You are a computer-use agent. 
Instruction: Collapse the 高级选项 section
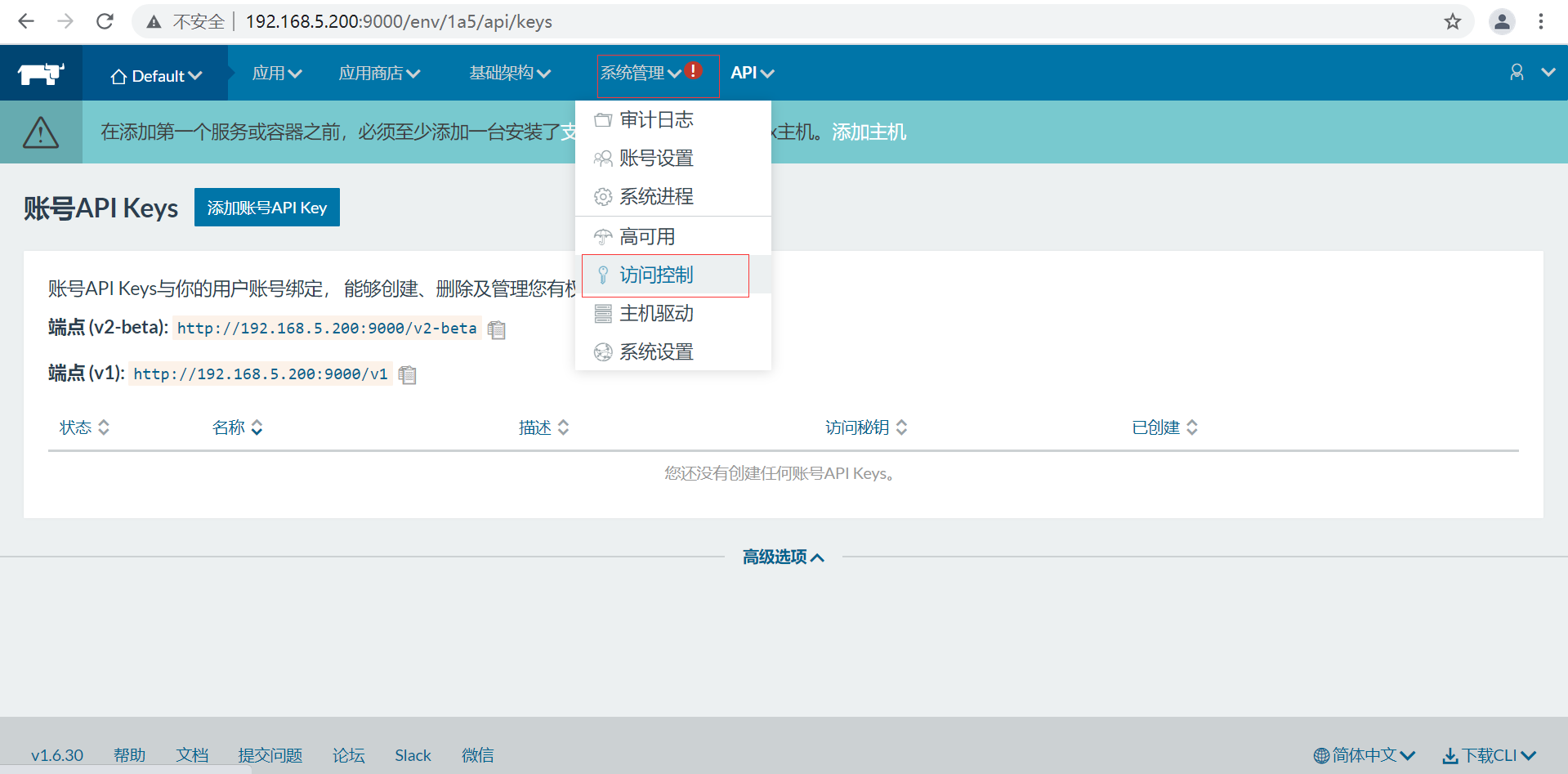point(783,557)
